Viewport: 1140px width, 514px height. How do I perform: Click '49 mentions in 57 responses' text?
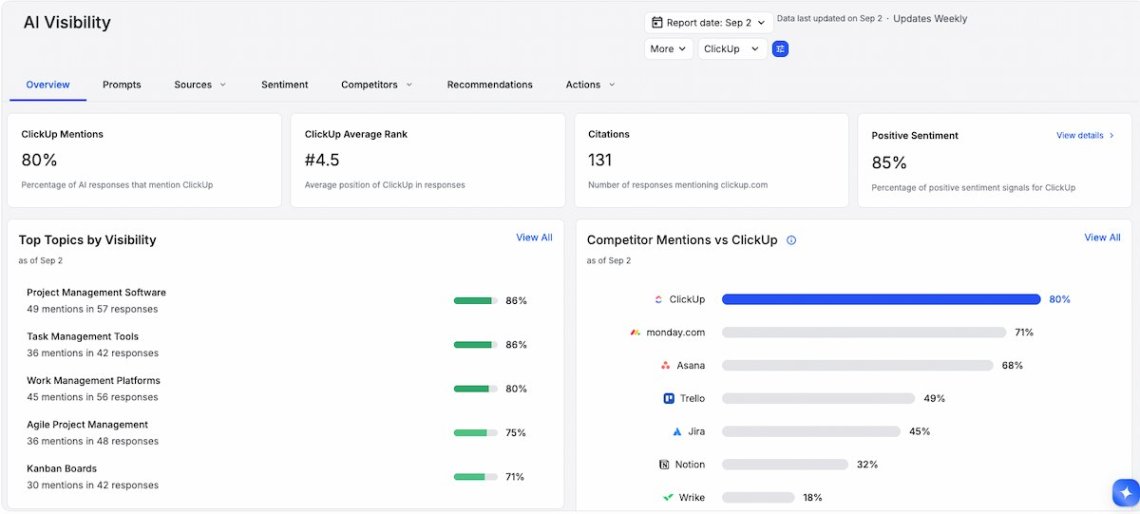(92, 309)
